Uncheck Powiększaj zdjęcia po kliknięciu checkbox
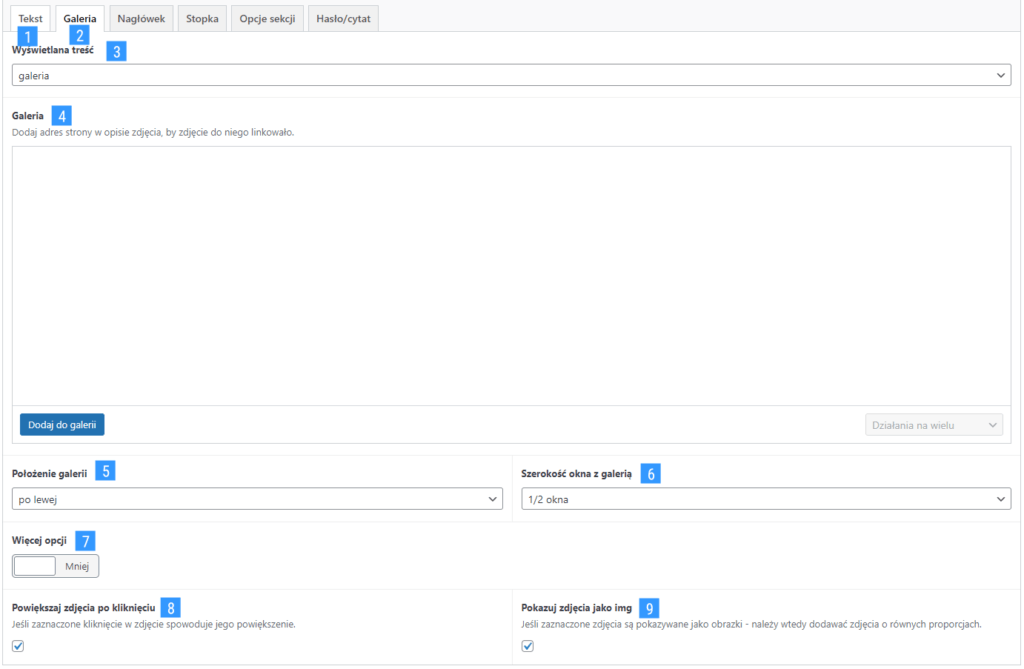1024x669 pixels. click(18, 646)
